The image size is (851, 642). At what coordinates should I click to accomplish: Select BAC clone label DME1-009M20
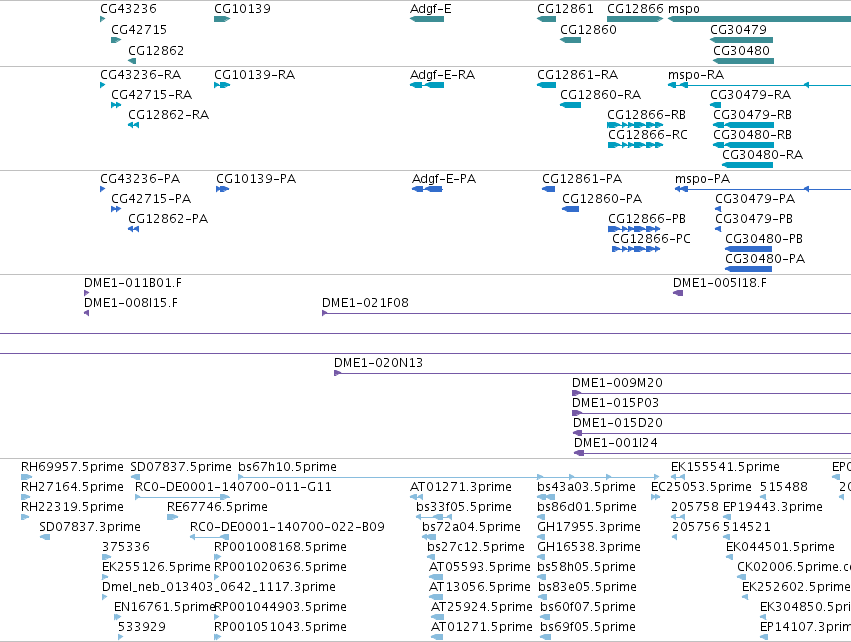(618, 383)
